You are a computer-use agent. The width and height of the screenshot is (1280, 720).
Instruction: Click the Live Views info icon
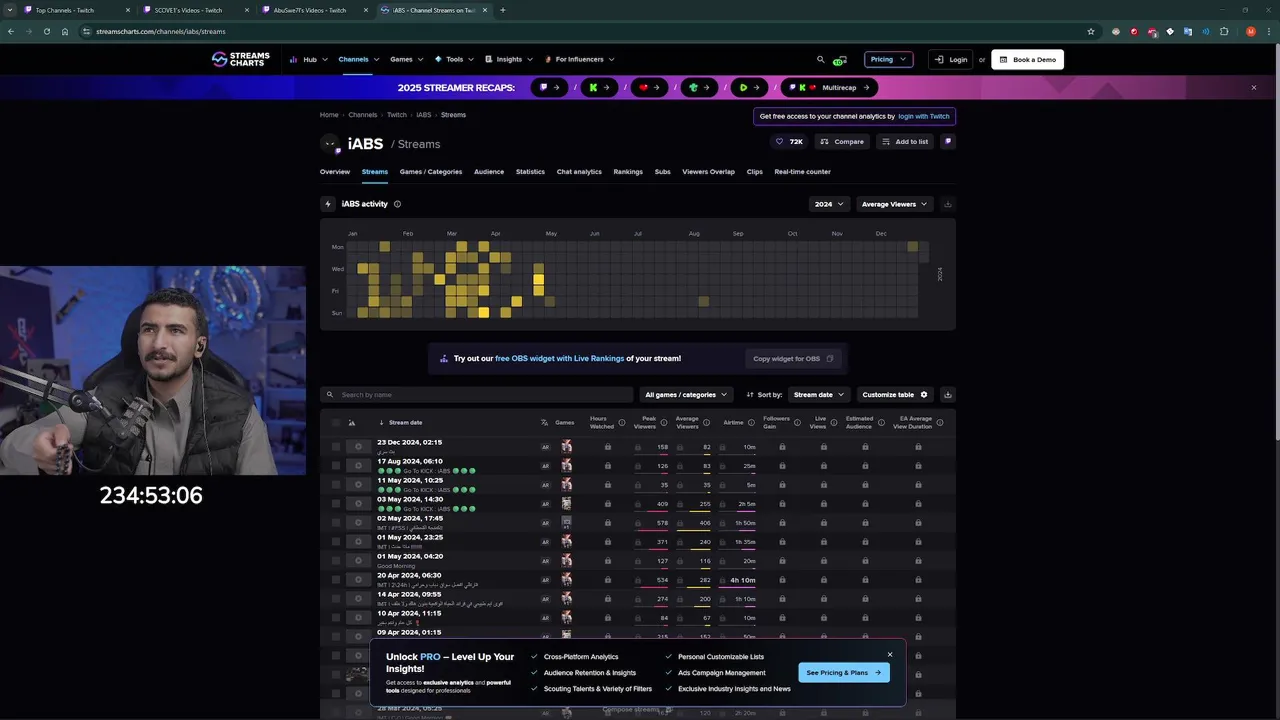click(834, 422)
